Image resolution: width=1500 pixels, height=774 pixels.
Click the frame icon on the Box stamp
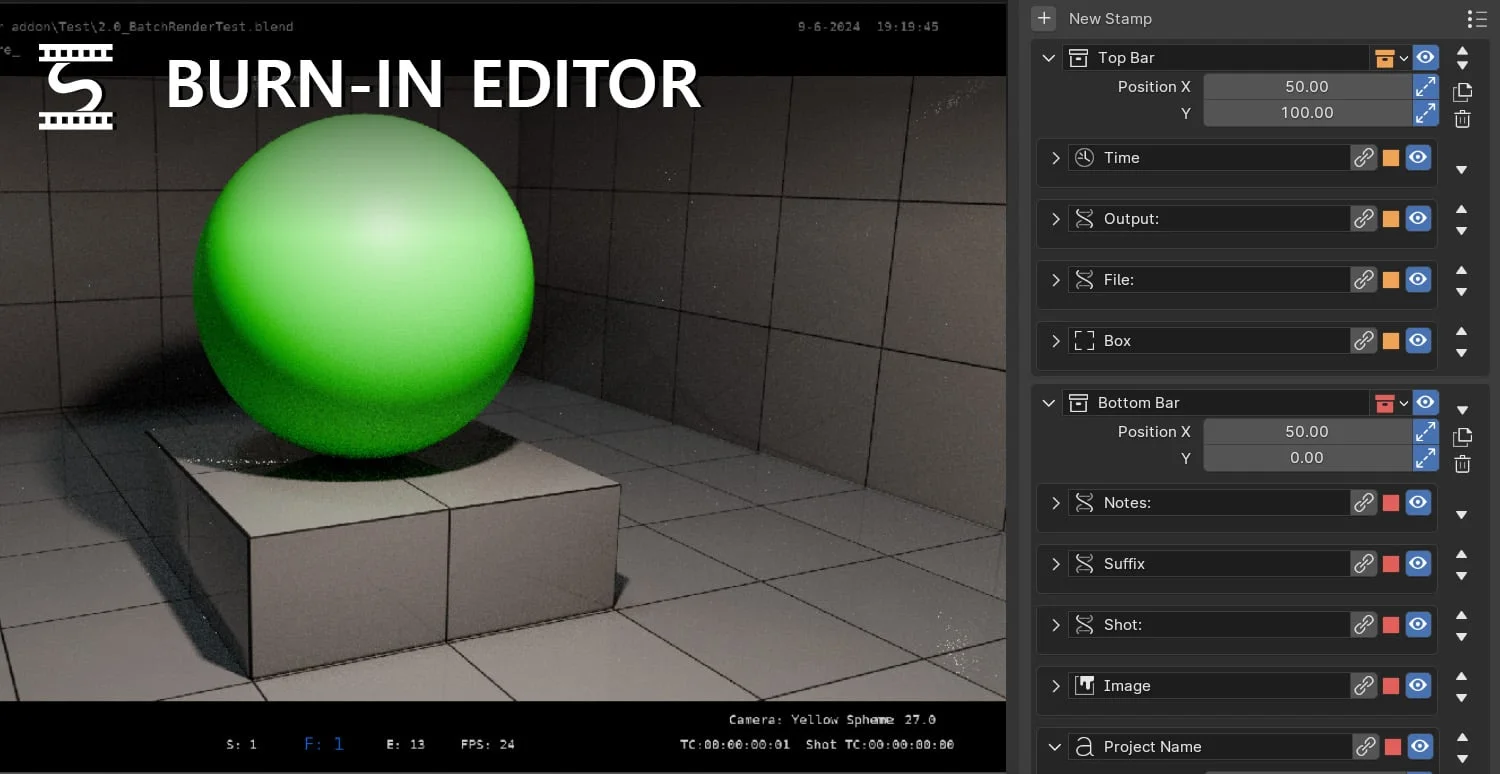point(1083,340)
